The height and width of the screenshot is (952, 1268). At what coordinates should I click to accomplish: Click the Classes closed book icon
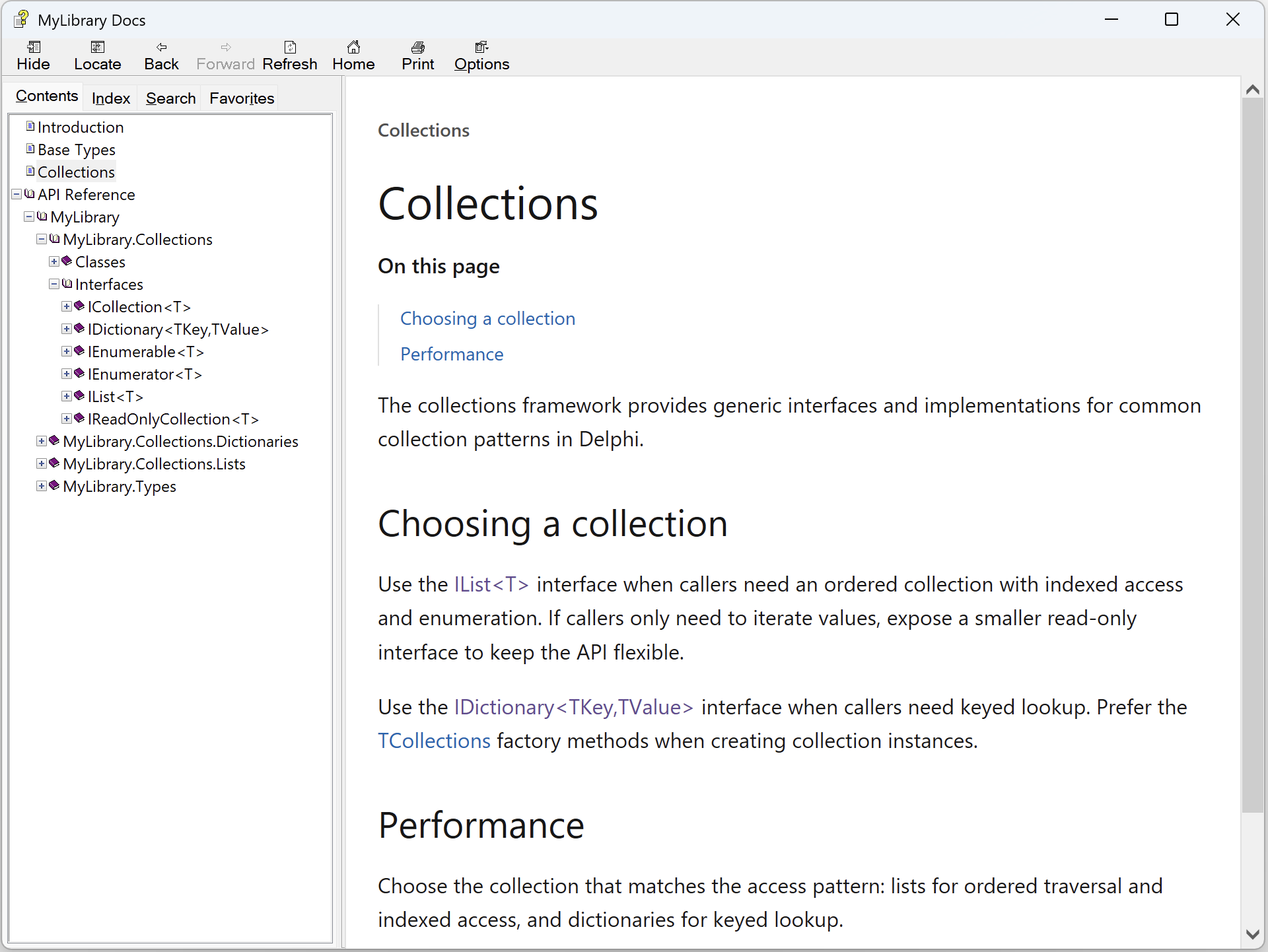pyautogui.click(x=67, y=261)
